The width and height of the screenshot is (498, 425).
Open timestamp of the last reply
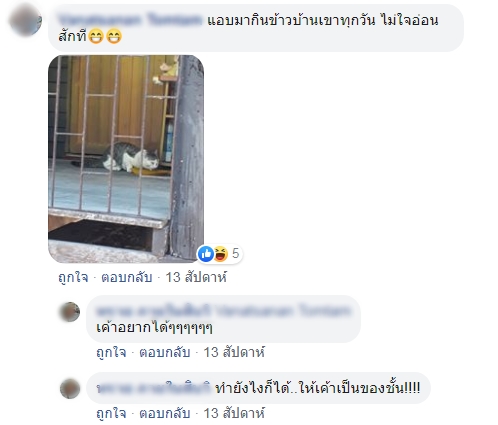tap(234, 413)
